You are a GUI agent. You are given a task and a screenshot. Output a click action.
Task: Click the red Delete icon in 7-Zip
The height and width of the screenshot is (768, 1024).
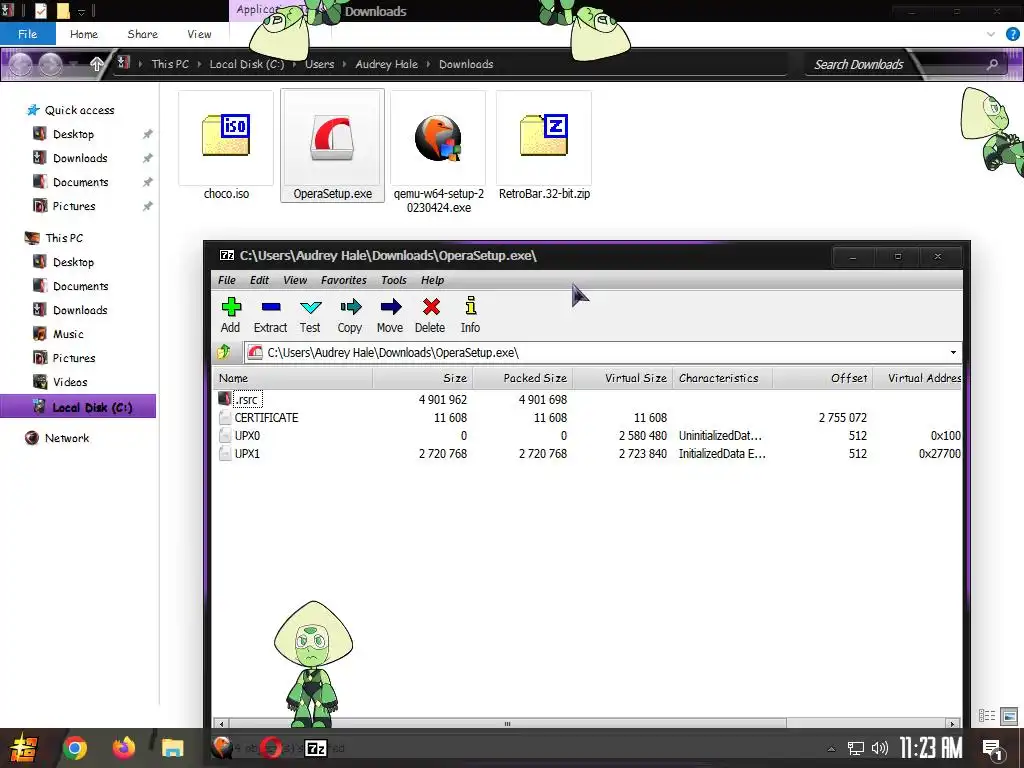pyautogui.click(x=430, y=315)
